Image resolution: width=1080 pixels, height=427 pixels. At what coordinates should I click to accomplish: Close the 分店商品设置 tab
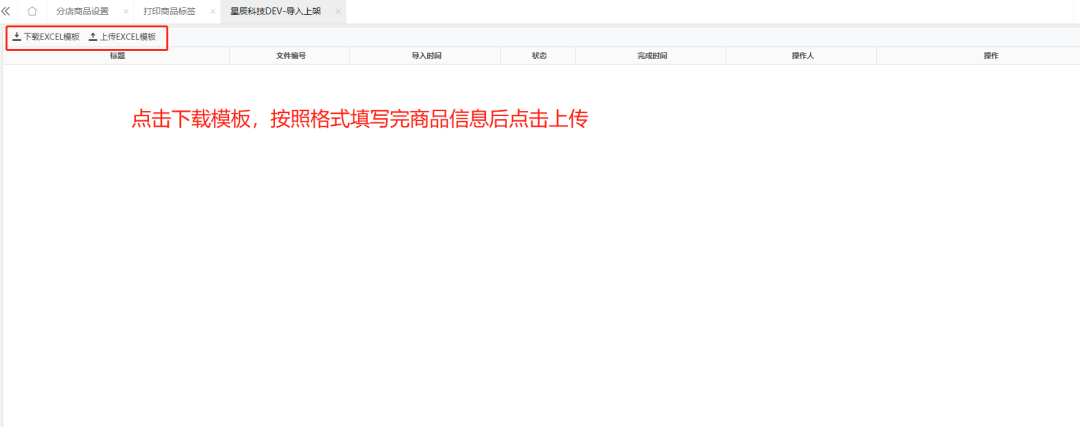pos(125,12)
